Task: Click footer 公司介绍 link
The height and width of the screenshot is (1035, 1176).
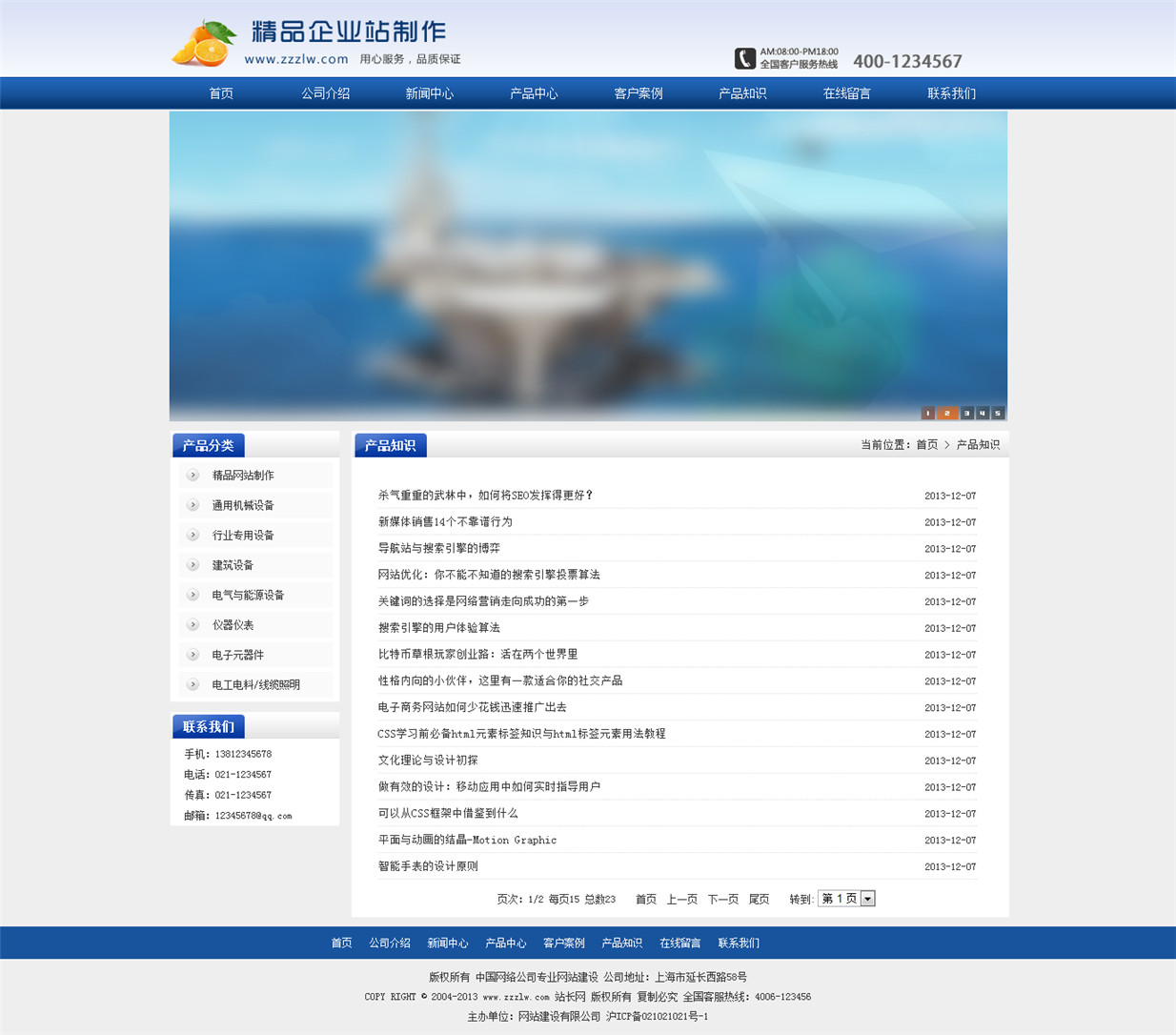Action: click(390, 944)
